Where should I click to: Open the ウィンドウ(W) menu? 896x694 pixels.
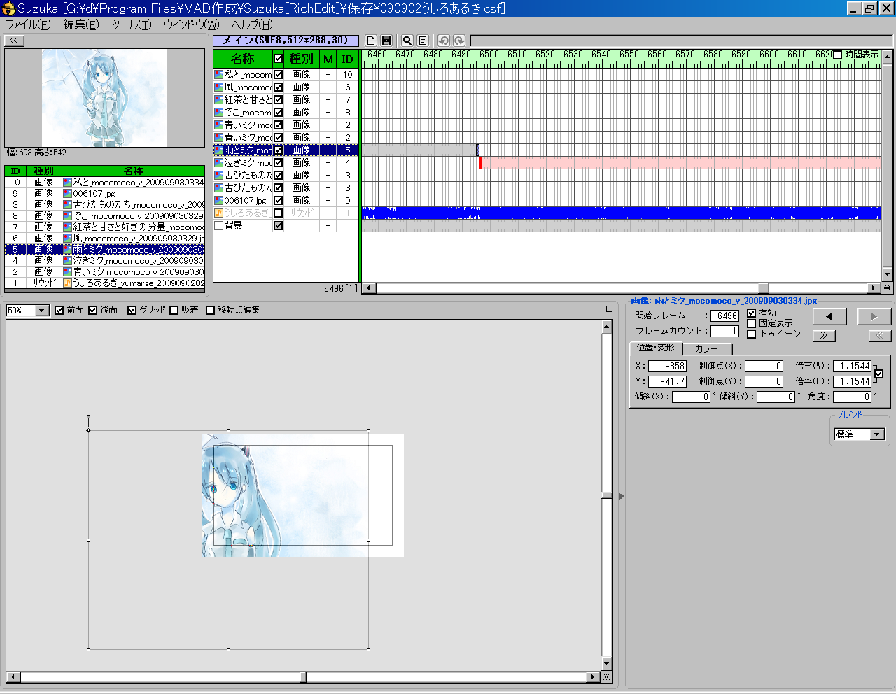coord(191,25)
